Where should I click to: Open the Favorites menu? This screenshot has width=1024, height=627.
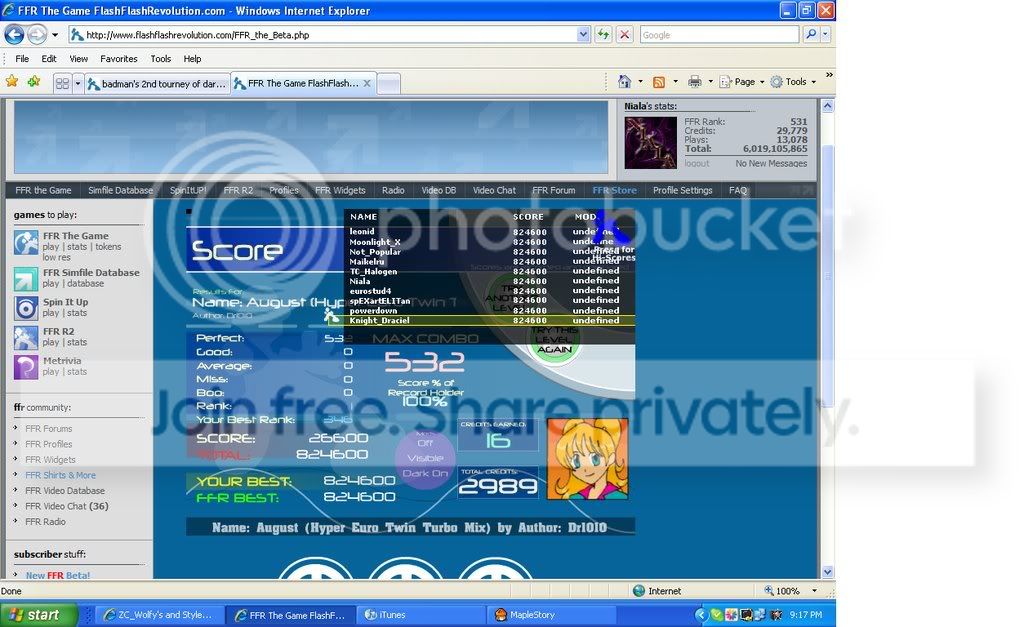(119, 59)
